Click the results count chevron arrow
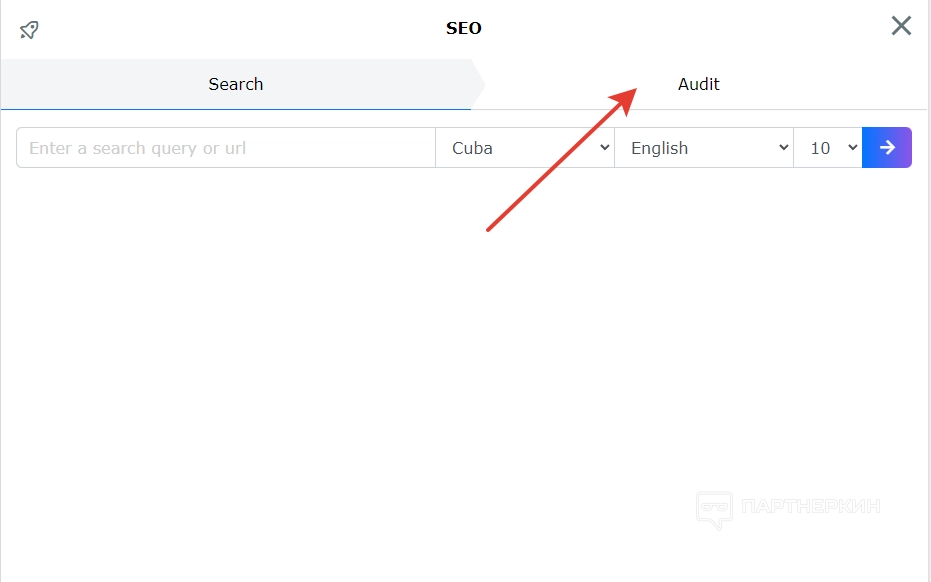Viewport: 931px width, 582px height. coord(852,148)
